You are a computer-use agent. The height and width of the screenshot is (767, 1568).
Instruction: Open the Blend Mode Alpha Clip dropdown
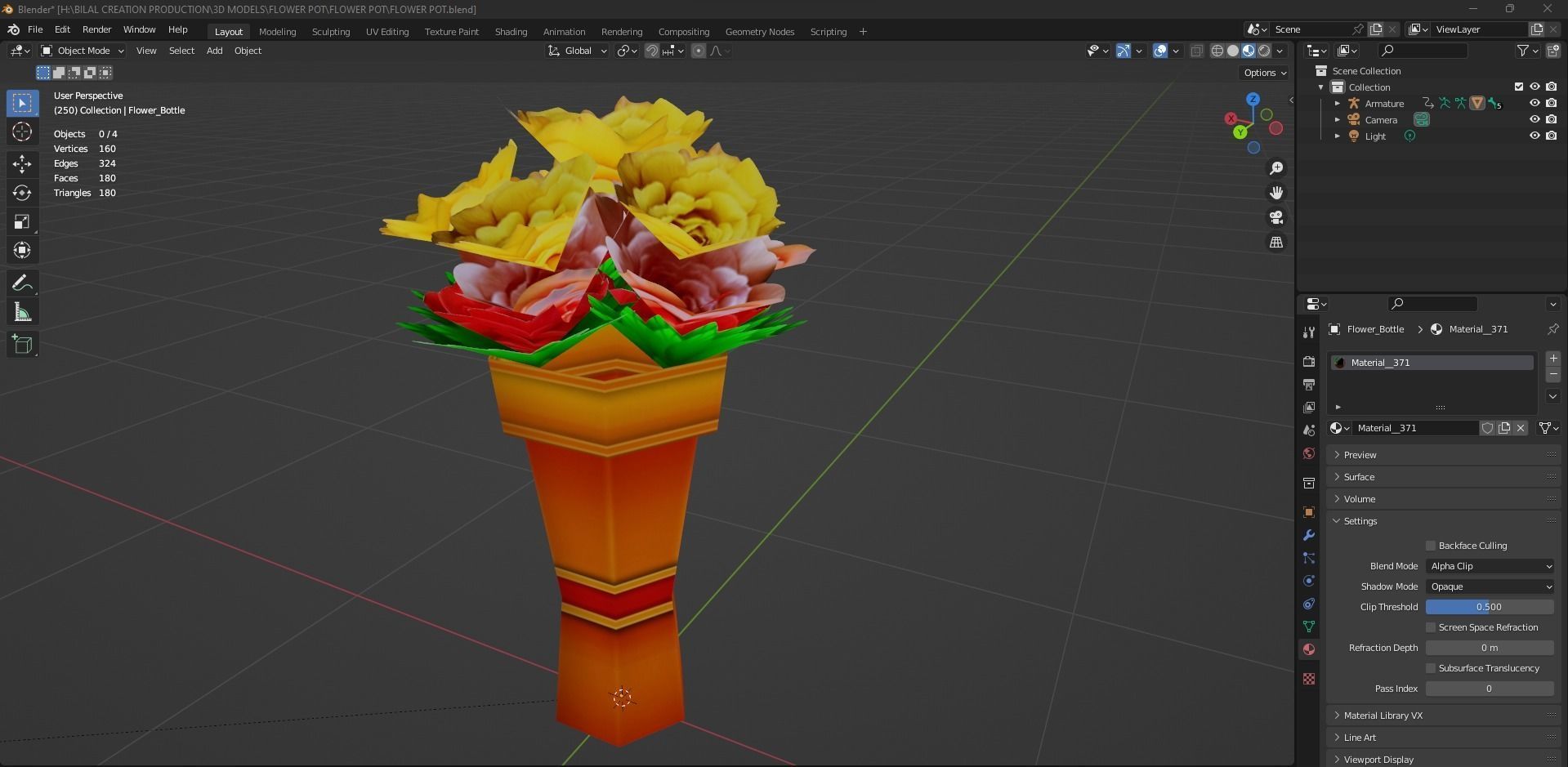(1490, 566)
